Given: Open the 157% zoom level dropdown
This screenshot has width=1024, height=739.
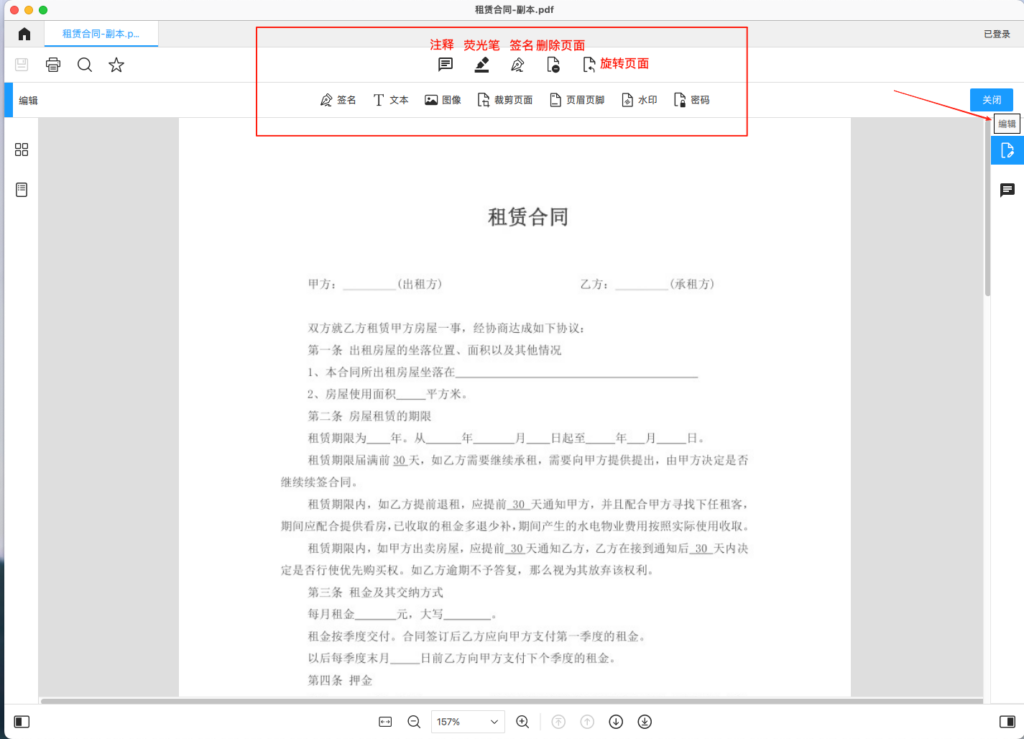Looking at the screenshot, I should tap(468, 721).
